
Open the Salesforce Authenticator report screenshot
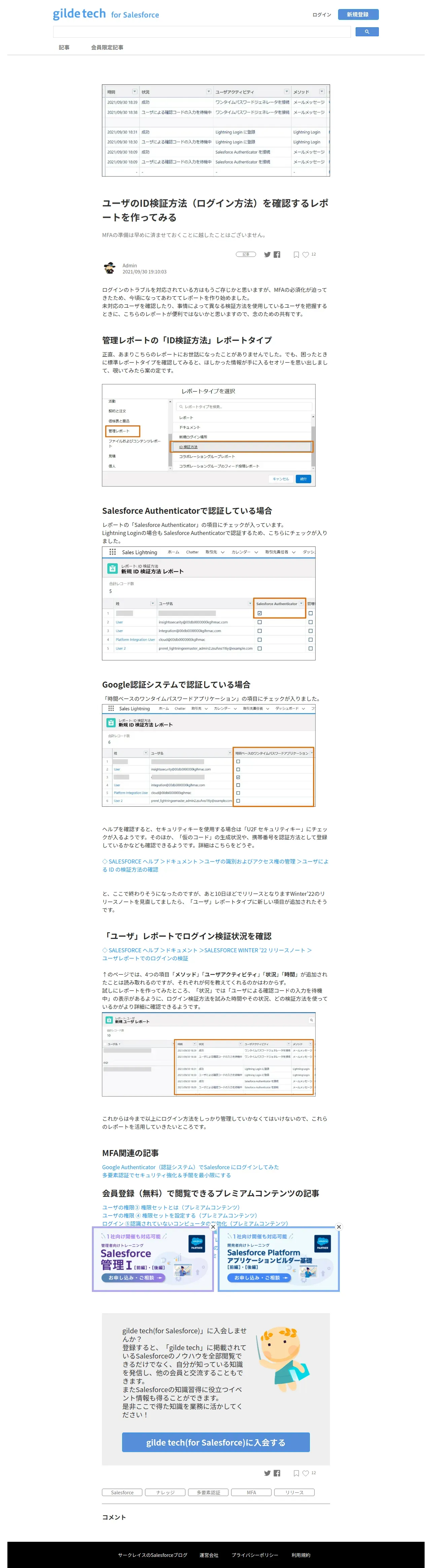tap(208, 603)
